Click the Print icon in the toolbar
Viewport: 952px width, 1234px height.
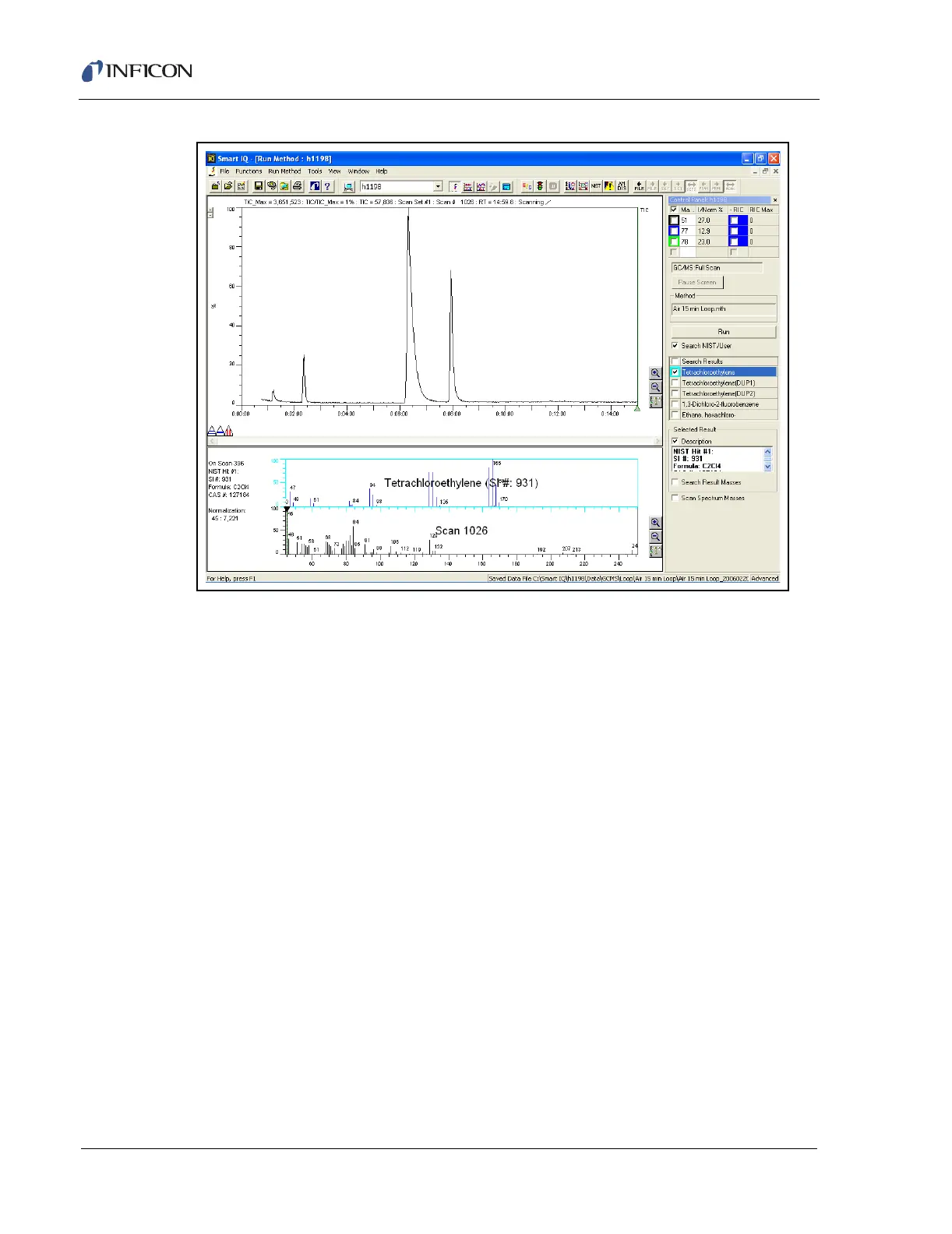(297, 187)
